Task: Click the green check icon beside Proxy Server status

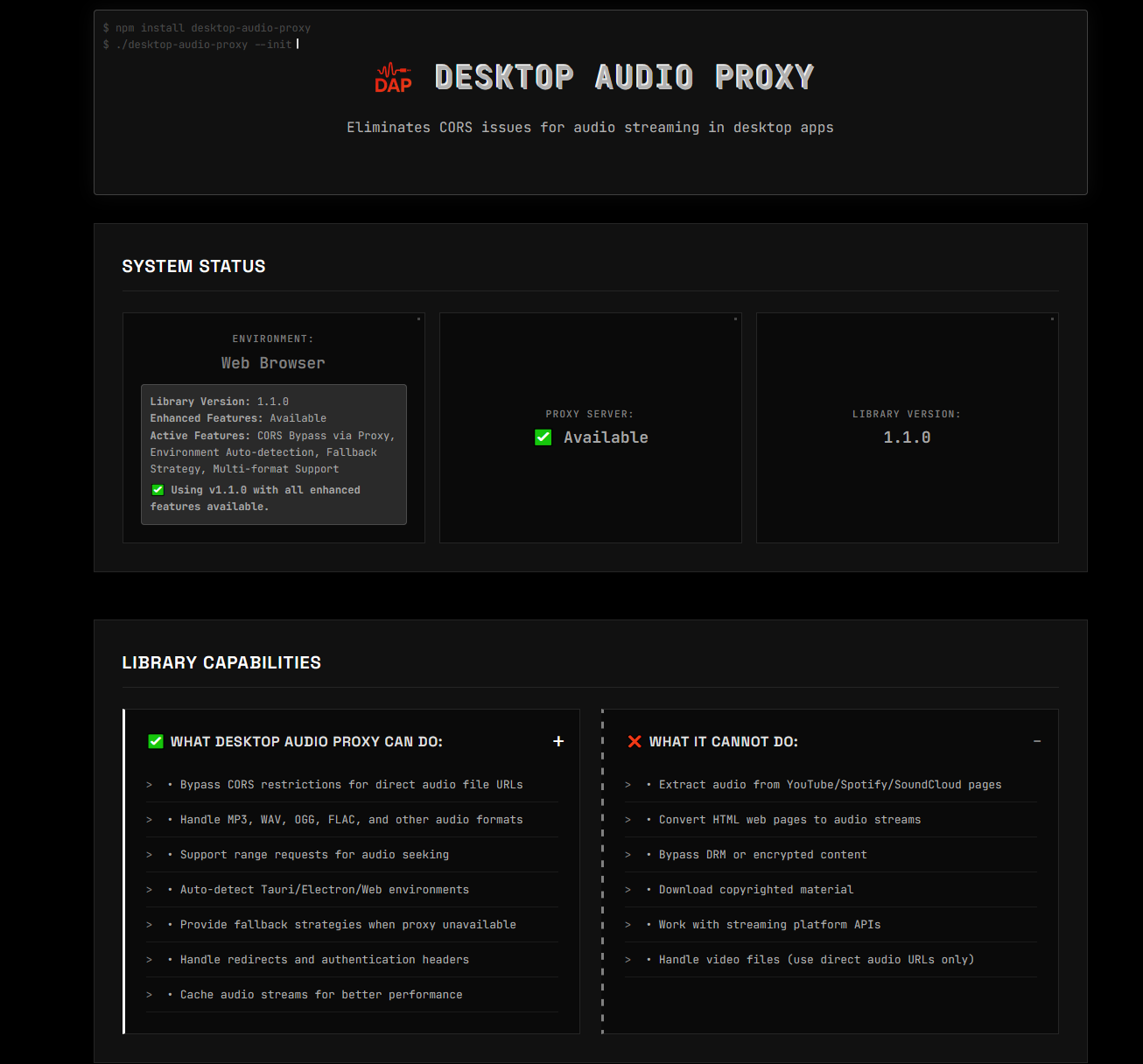Action: click(x=543, y=437)
